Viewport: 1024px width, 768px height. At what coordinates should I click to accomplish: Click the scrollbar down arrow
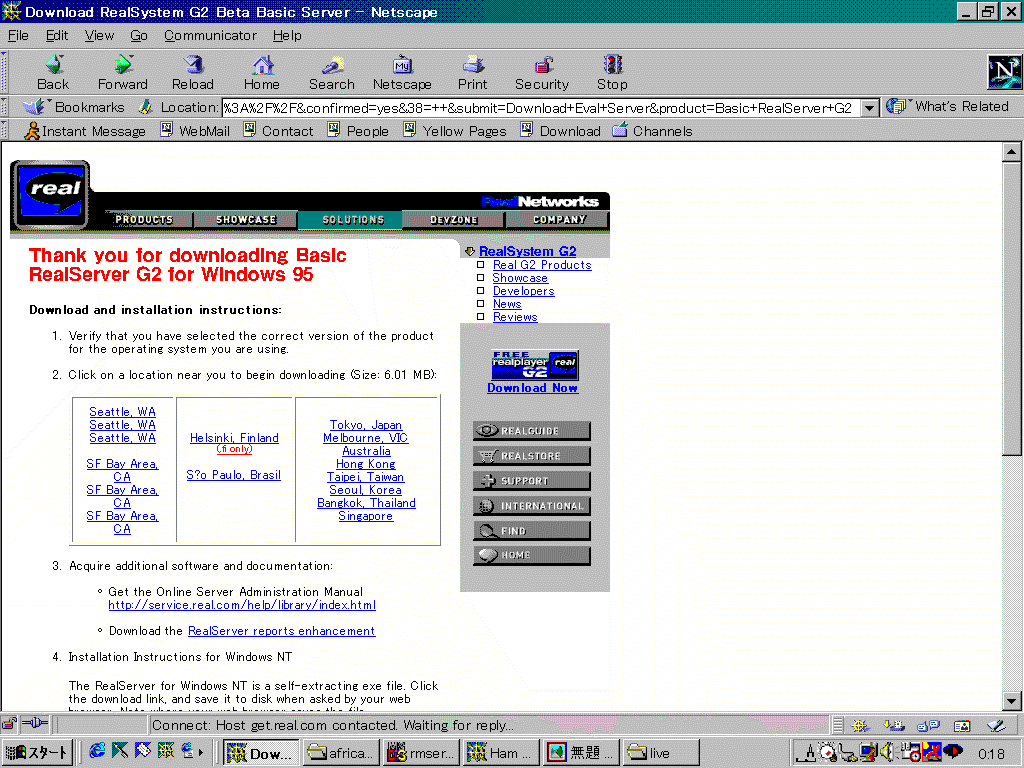pyautogui.click(x=1011, y=701)
